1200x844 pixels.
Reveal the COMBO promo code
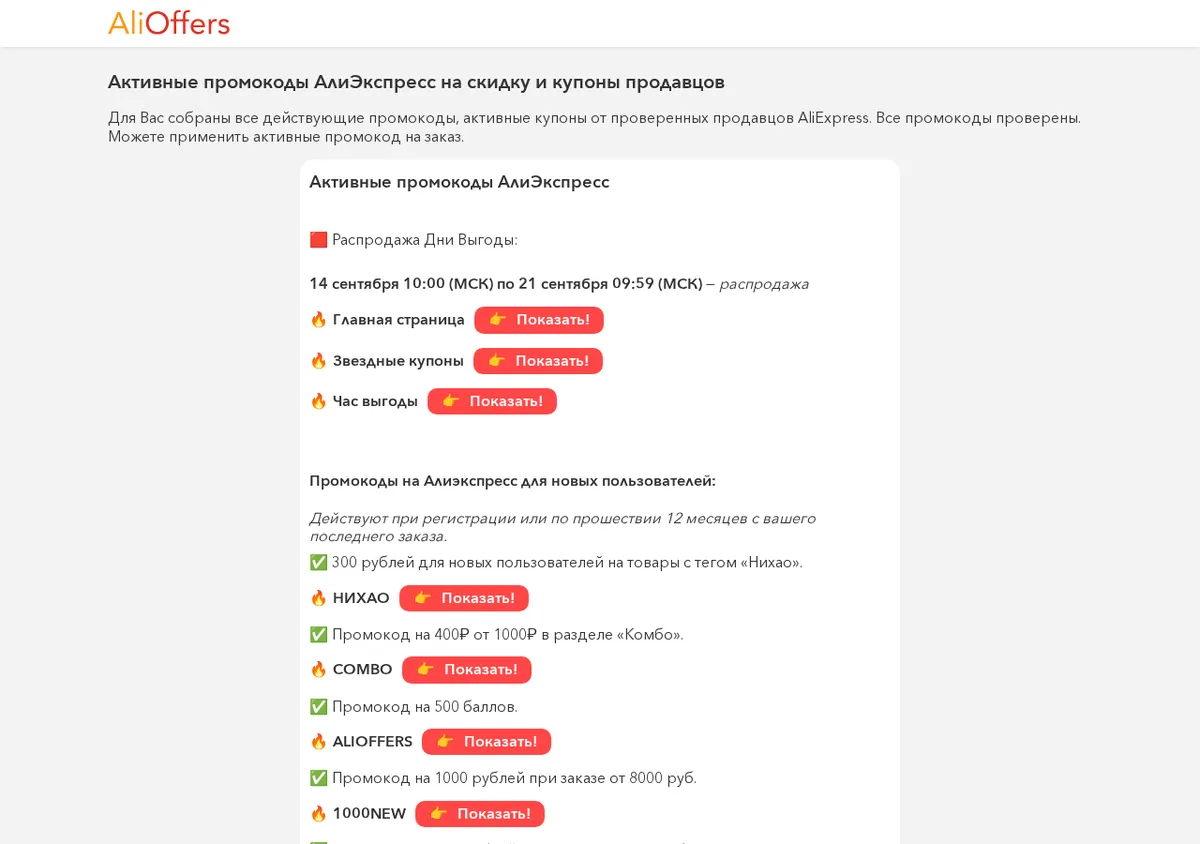(x=467, y=670)
